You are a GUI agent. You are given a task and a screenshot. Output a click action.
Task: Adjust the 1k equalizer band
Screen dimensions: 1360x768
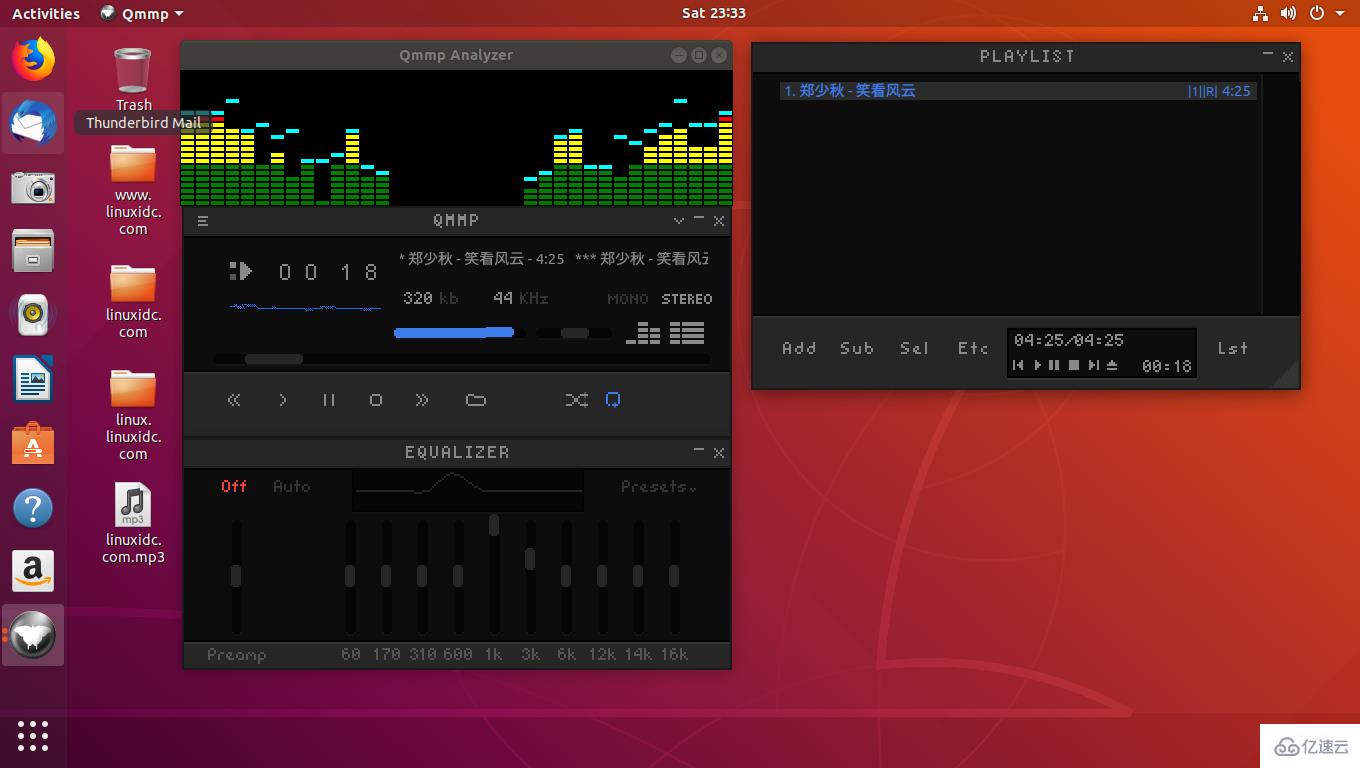coord(494,577)
